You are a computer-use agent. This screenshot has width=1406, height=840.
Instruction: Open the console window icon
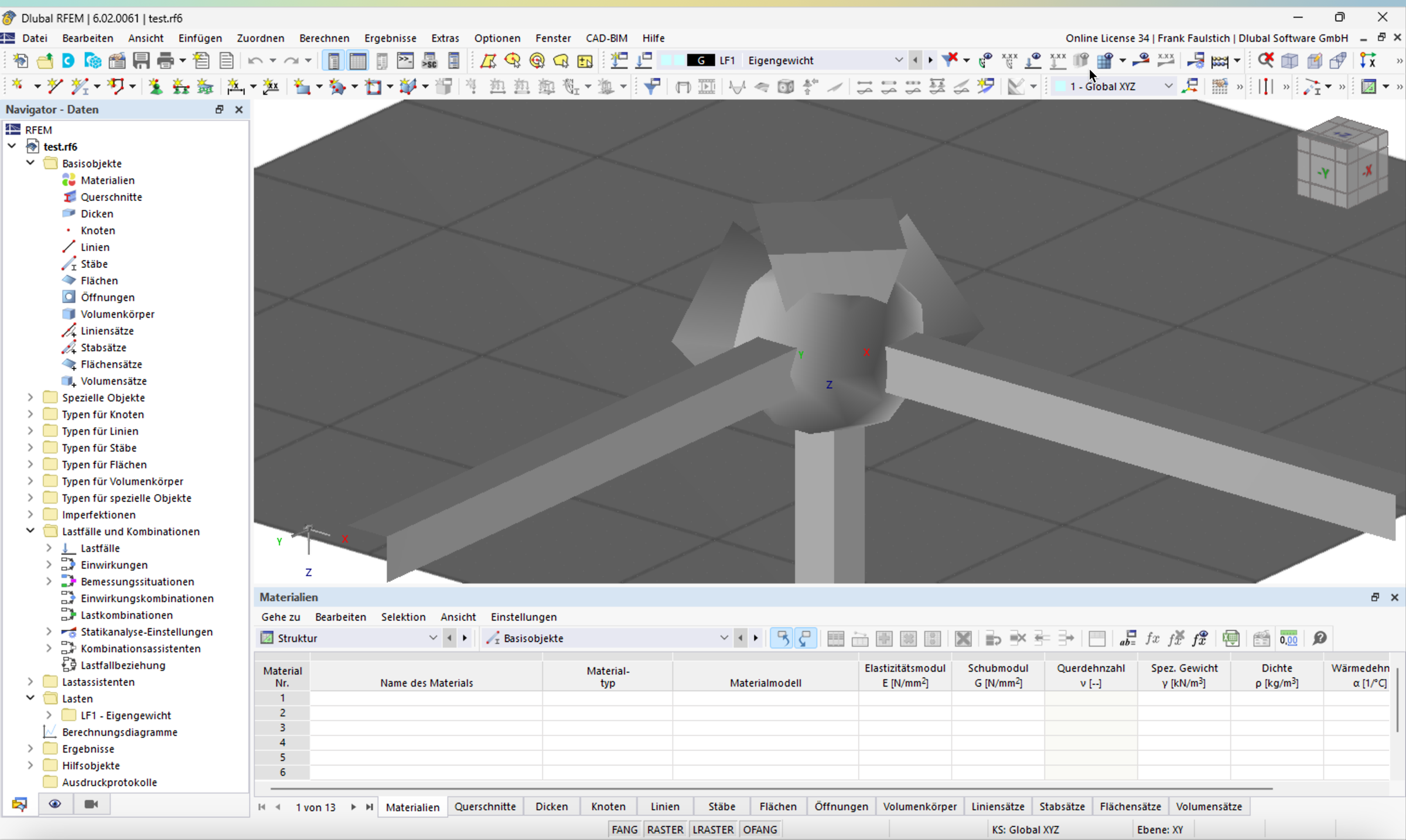[x=405, y=60]
